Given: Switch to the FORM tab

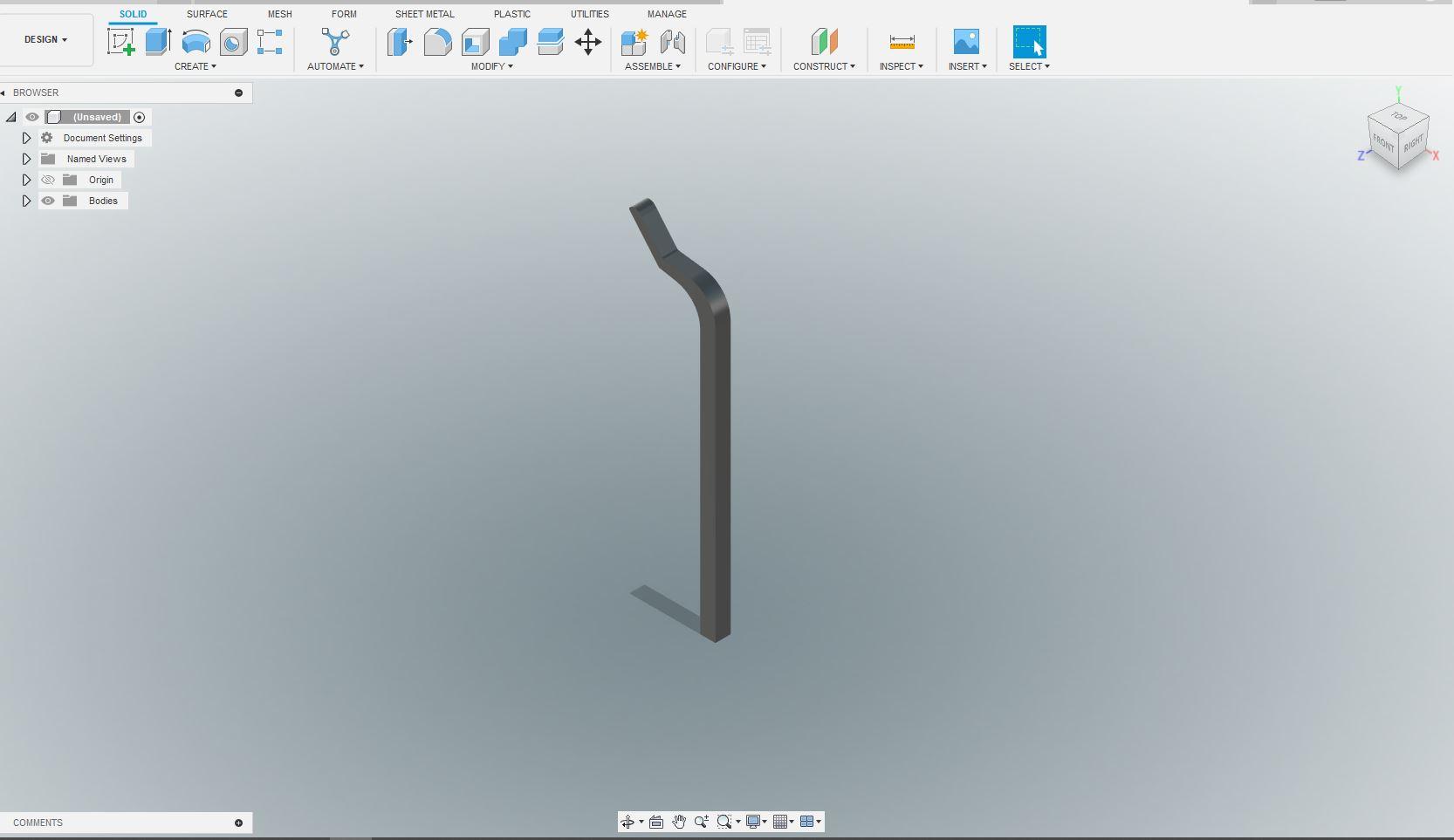Looking at the screenshot, I should click(344, 14).
